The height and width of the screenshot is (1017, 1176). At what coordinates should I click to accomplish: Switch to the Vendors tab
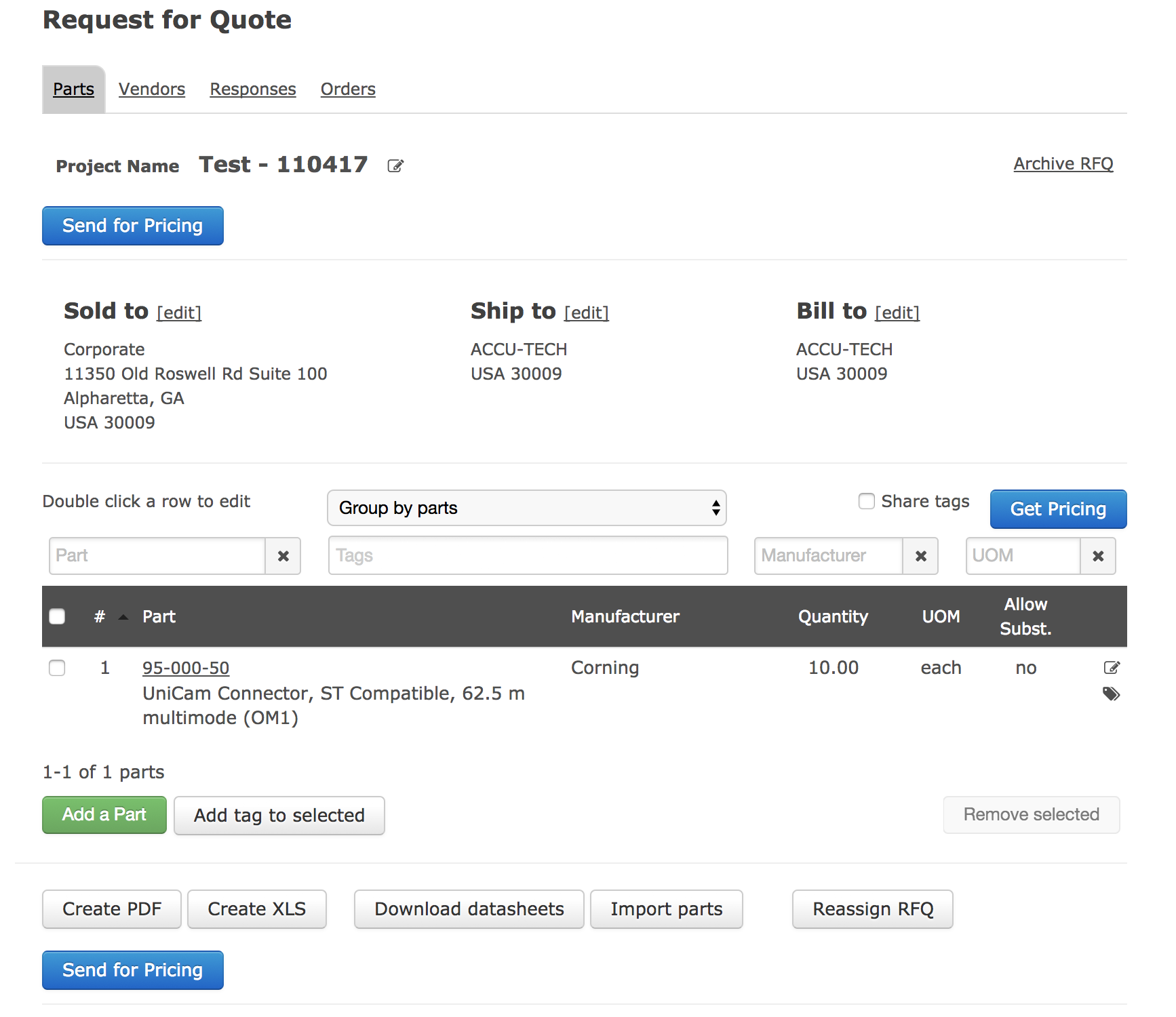coord(151,89)
